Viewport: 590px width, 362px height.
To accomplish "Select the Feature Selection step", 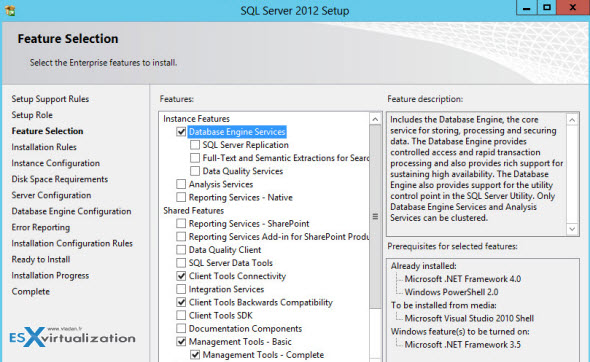I will (x=47, y=131).
